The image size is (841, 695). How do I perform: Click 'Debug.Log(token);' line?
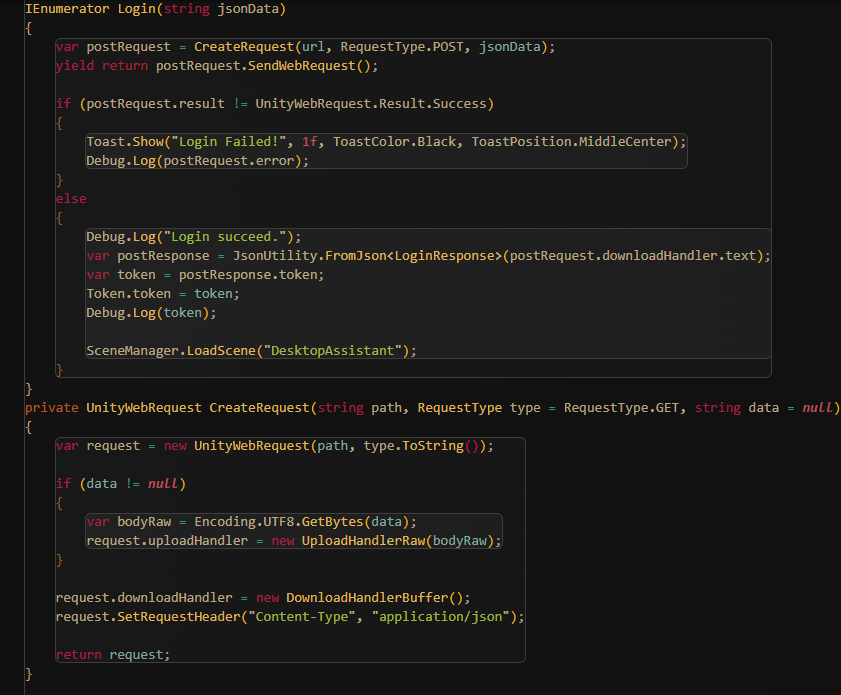[151, 313]
